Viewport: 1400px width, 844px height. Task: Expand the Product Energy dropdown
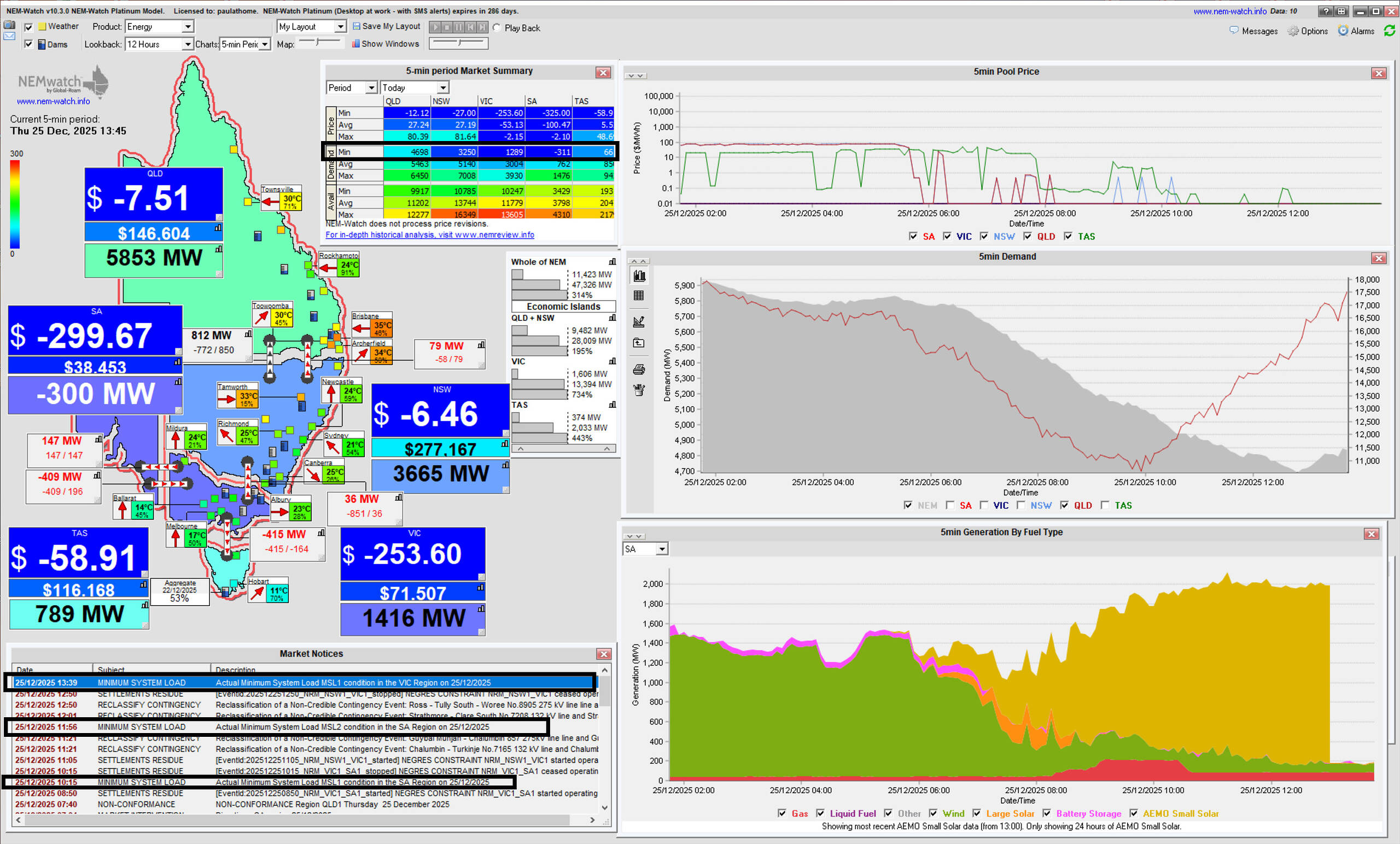187,27
